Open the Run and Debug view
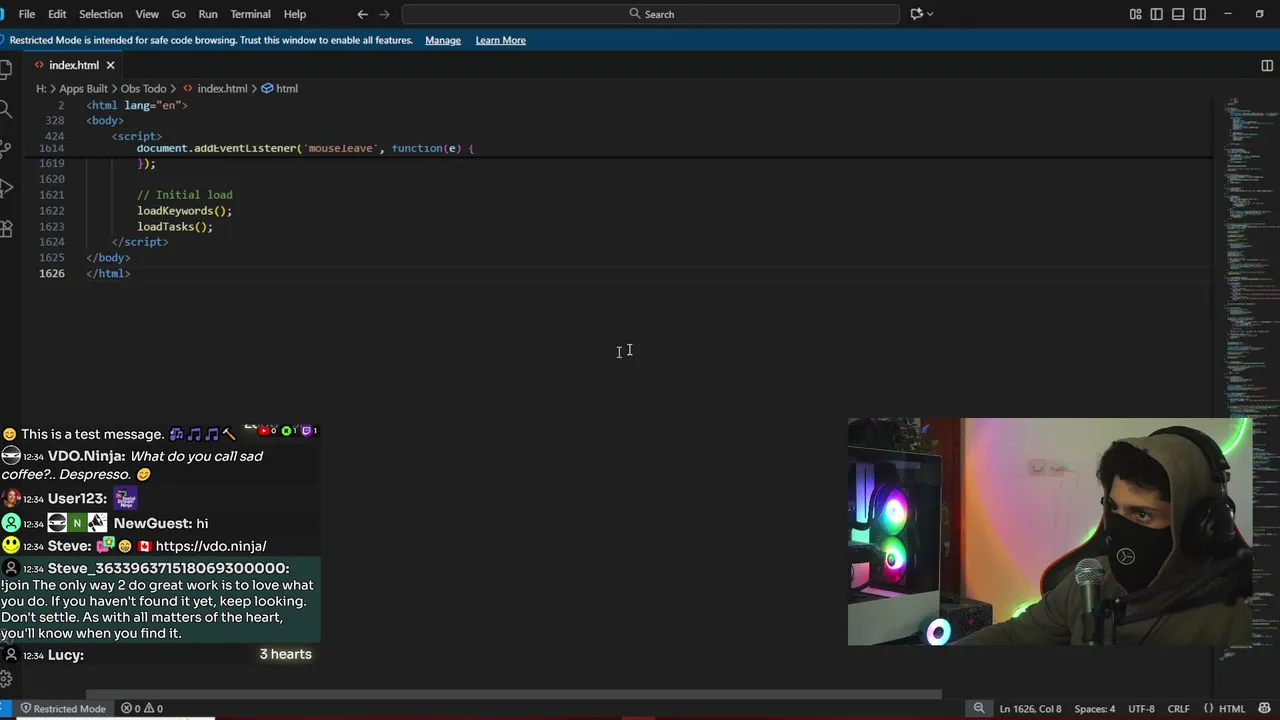 pyautogui.click(x=6, y=188)
